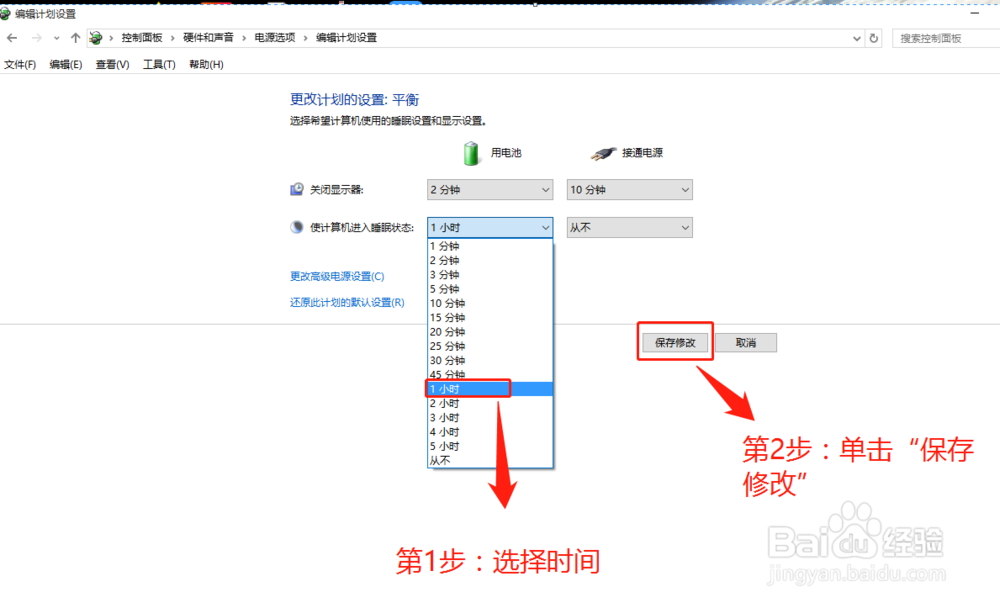Open the 2 分钟 display-off dropdown for battery

coord(489,189)
